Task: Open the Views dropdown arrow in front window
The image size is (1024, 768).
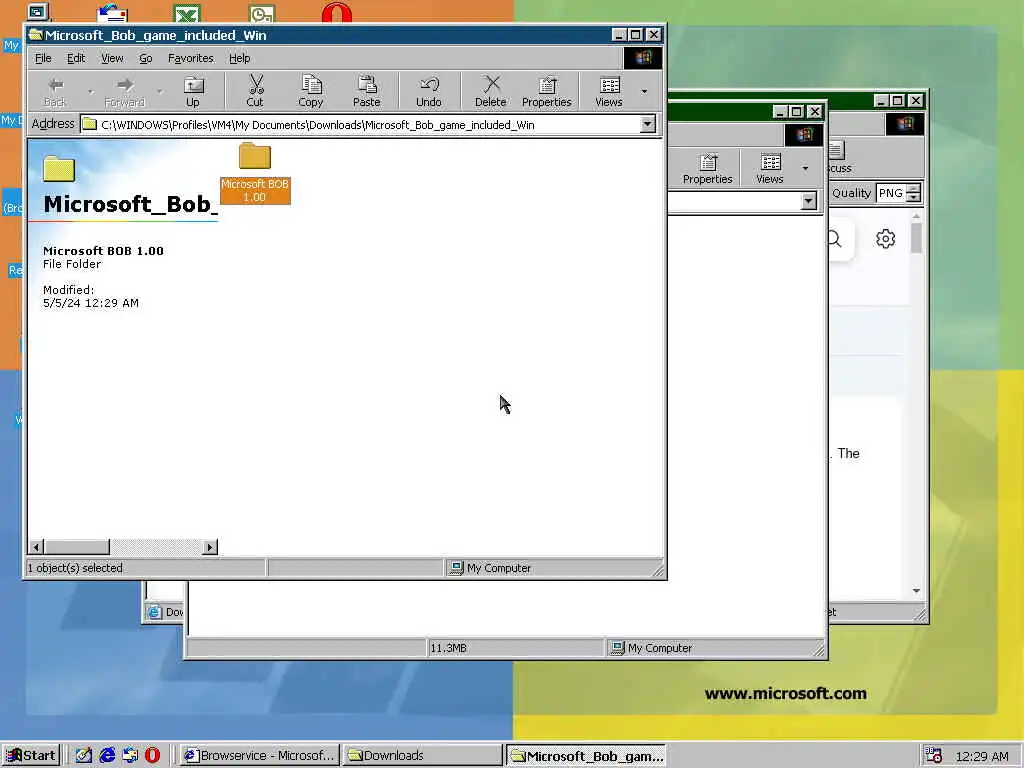Action: click(x=645, y=91)
